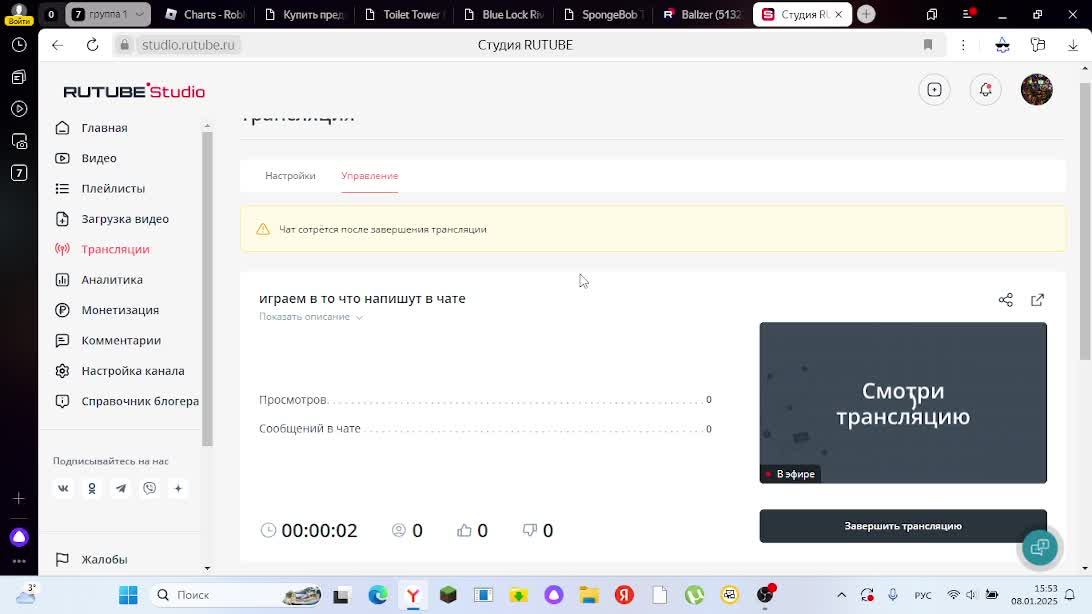Switch to the Toilet Tower browser tab
The width and height of the screenshot is (1092, 614).
pyautogui.click(x=403, y=15)
